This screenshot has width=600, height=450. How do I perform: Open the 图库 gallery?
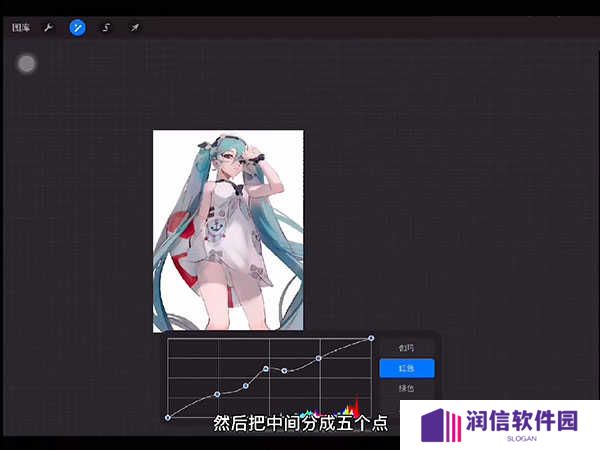(x=21, y=28)
